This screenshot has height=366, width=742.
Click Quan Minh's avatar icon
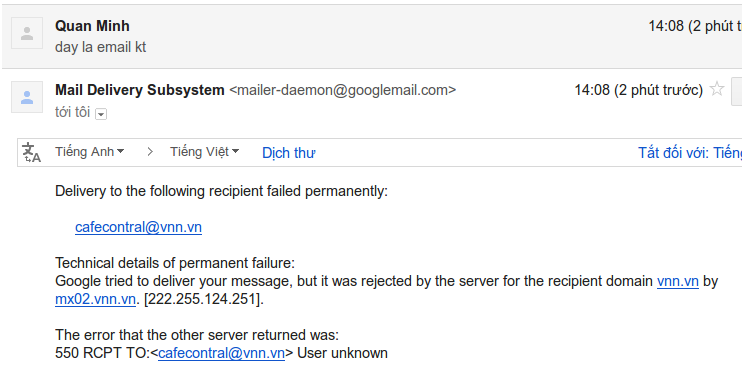pyautogui.click(x=27, y=33)
